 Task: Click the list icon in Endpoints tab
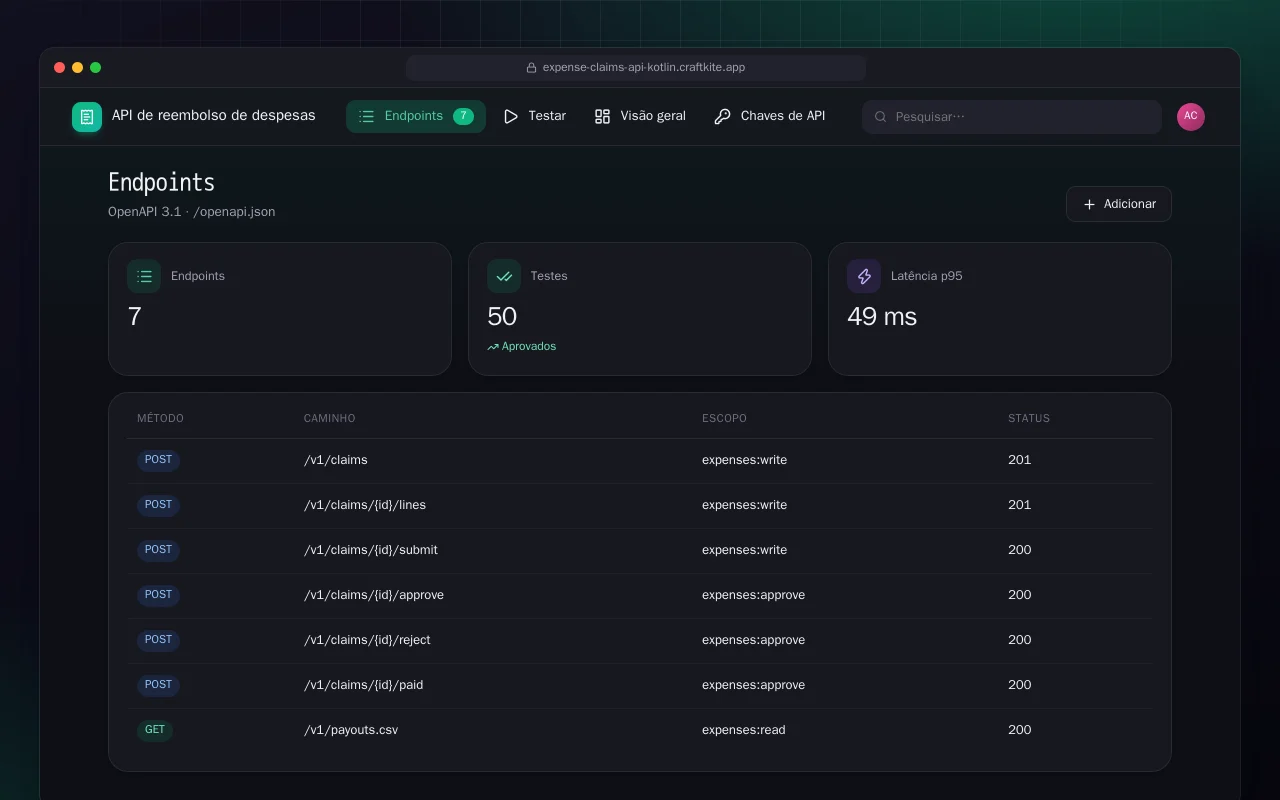(367, 116)
